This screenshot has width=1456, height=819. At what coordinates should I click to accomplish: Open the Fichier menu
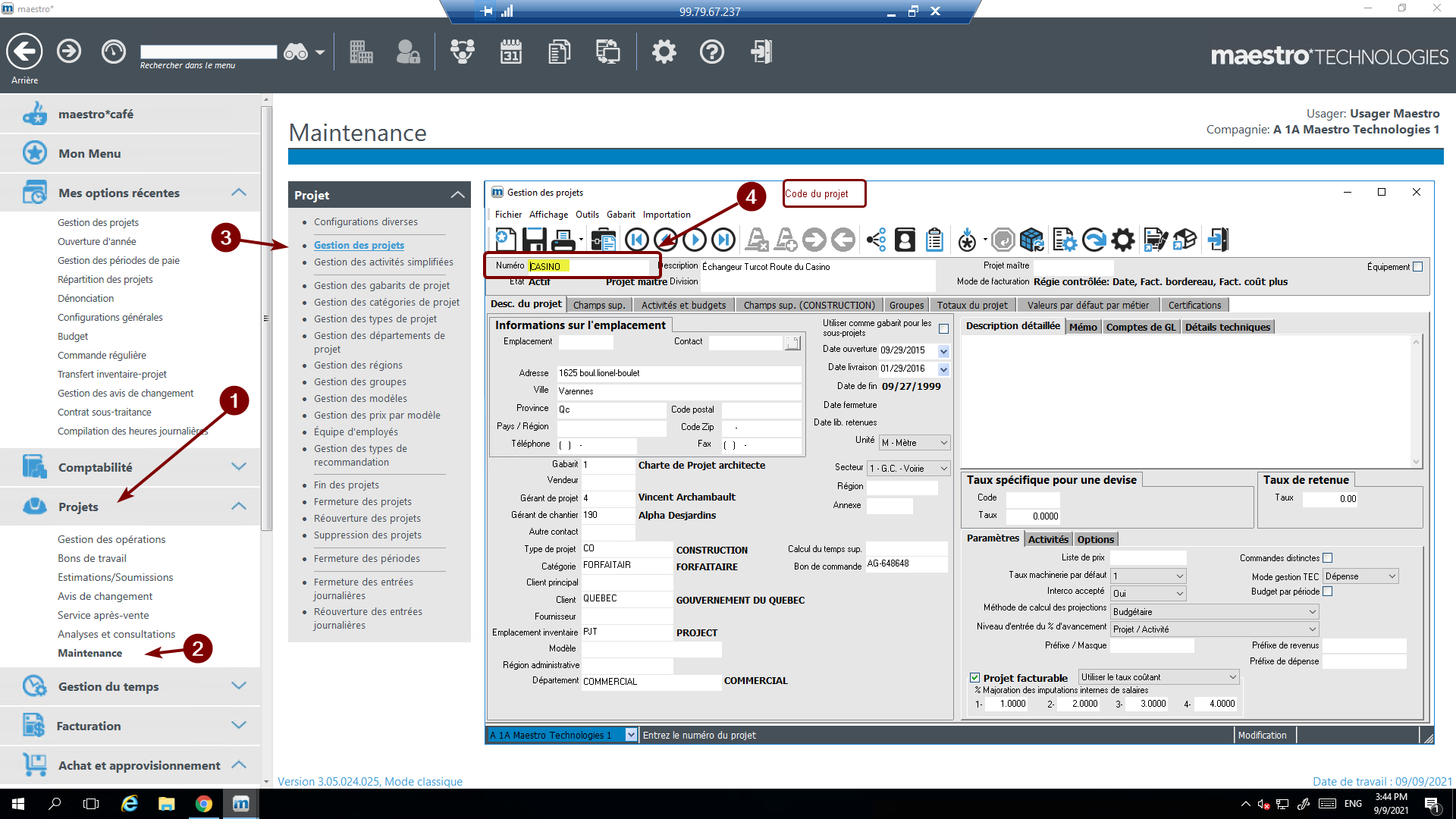[x=508, y=215]
